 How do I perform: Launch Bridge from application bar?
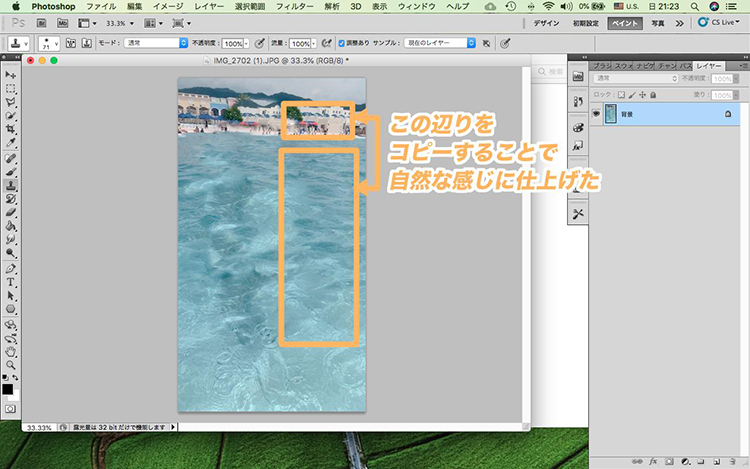point(42,23)
